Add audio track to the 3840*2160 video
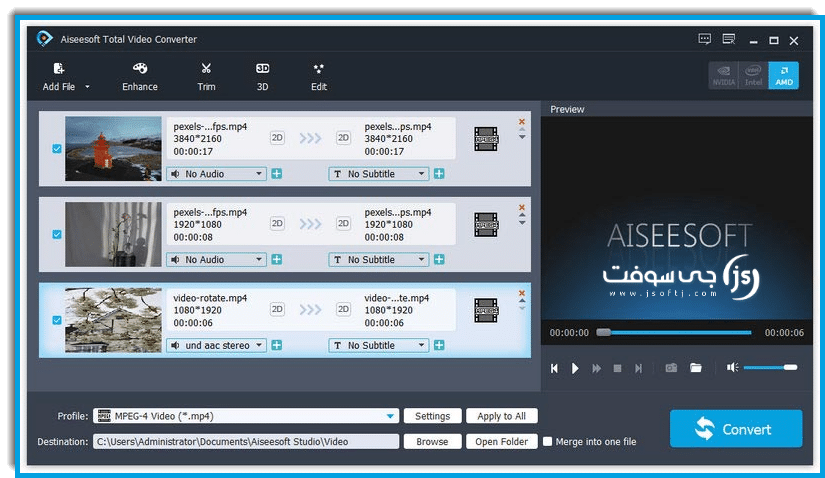 click(277, 174)
